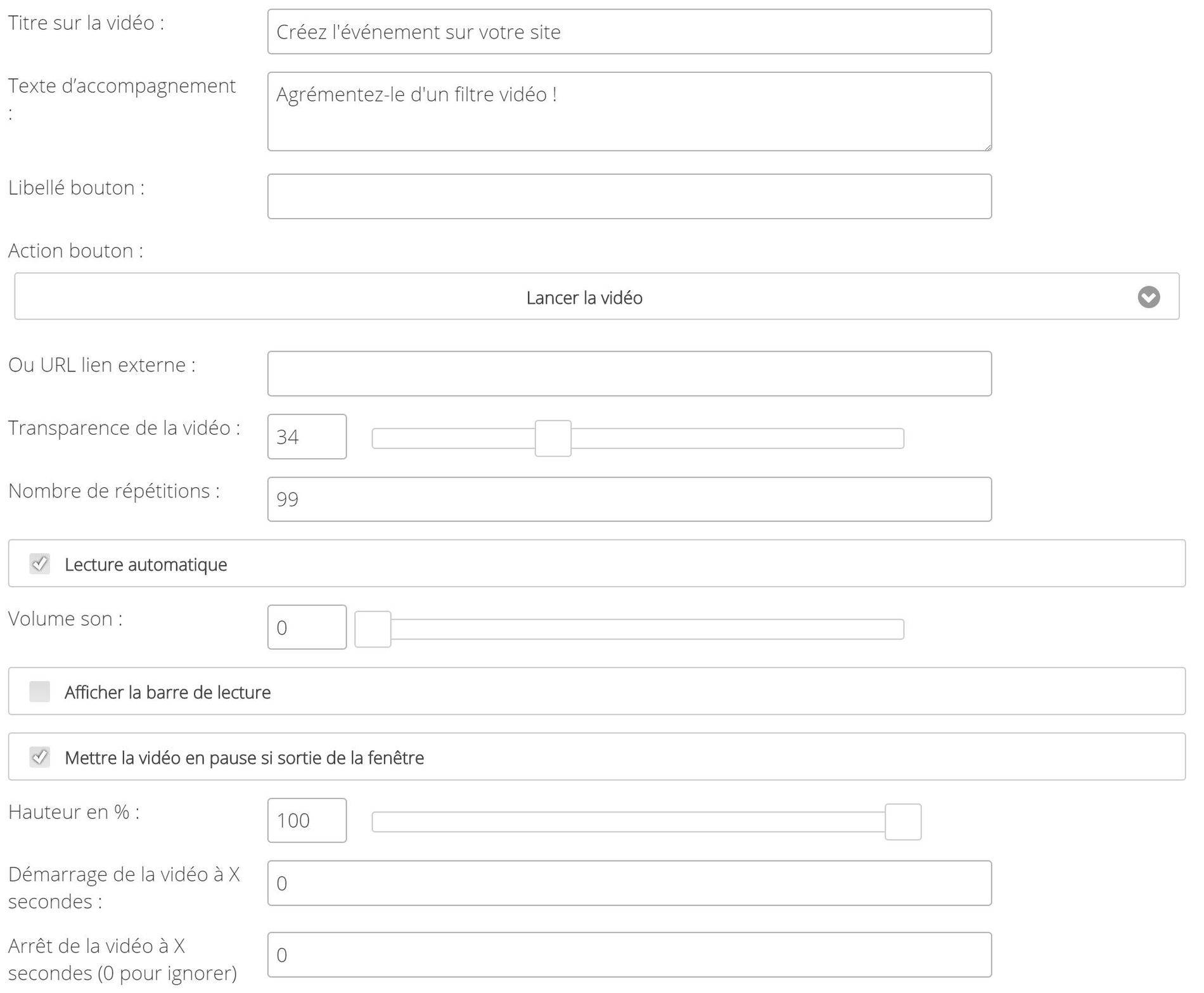The image size is (1204, 993).
Task: Click the Hauteur en % value box
Action: pyautogui.click(x=307, y=821)
